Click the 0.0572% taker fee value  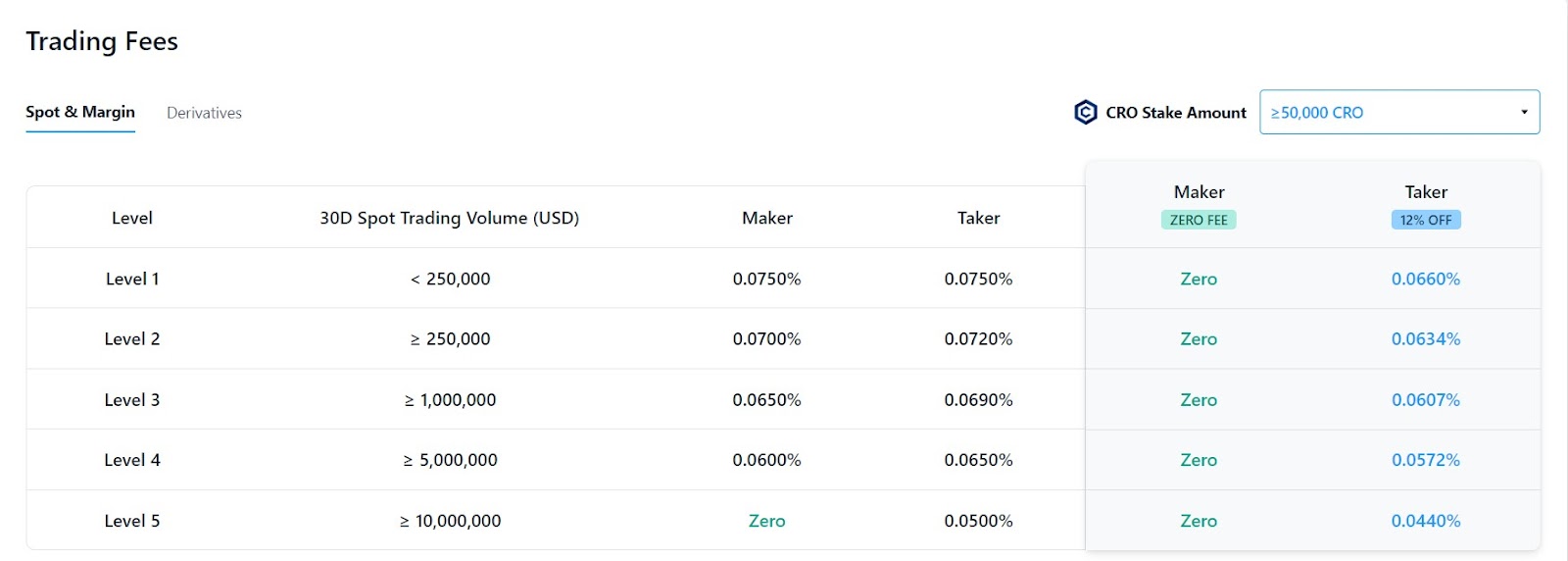(x=1426, y=460)
